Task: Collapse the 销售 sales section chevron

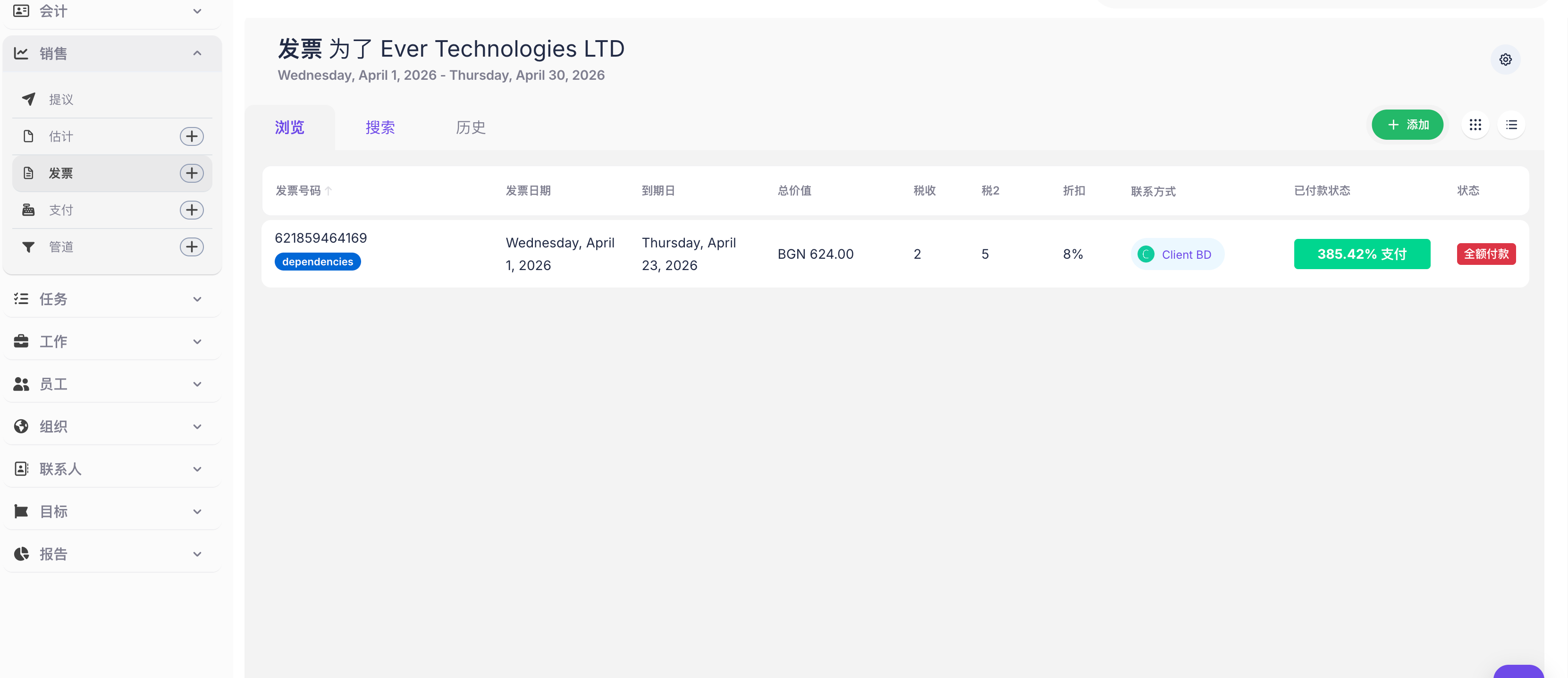Action: tap(197, 53)
